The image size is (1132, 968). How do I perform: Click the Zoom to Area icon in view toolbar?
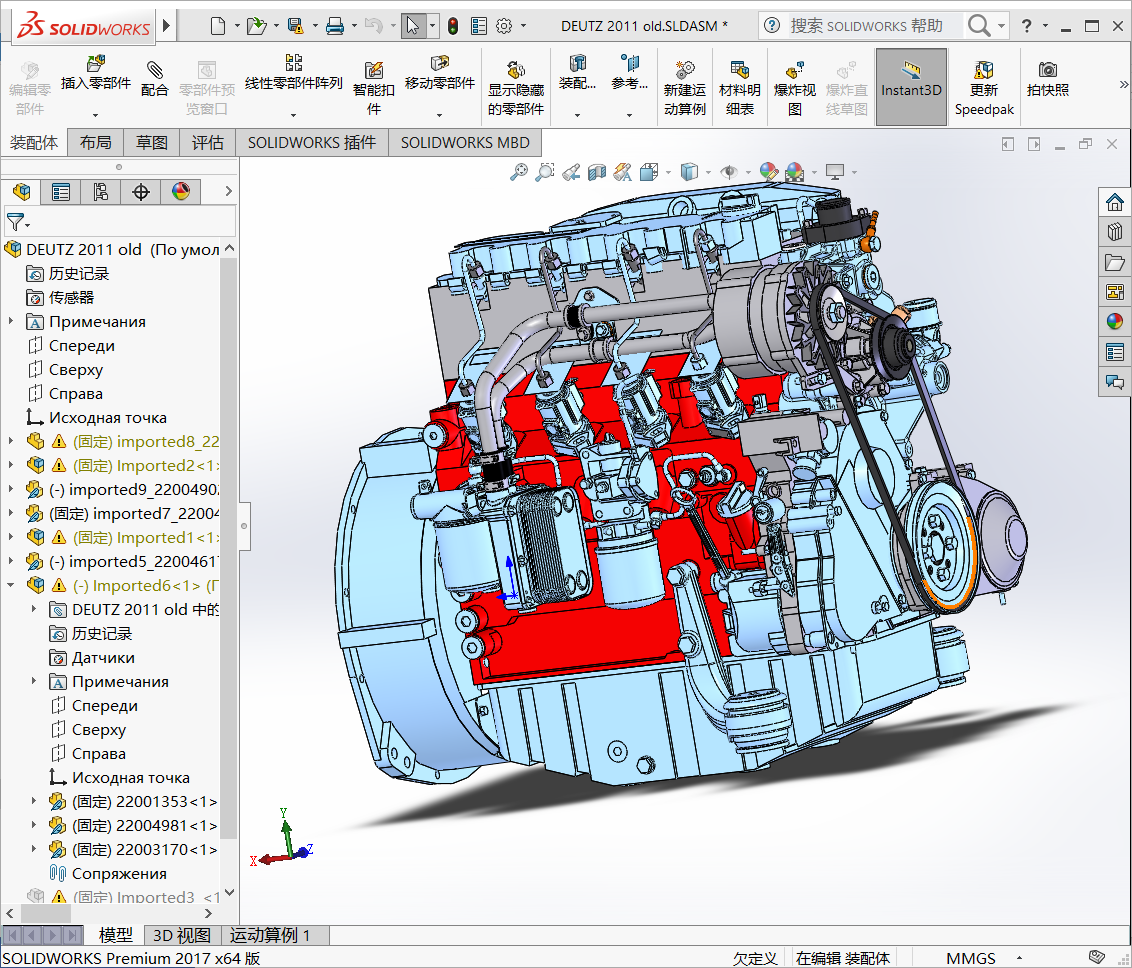(x=544, y=172)
